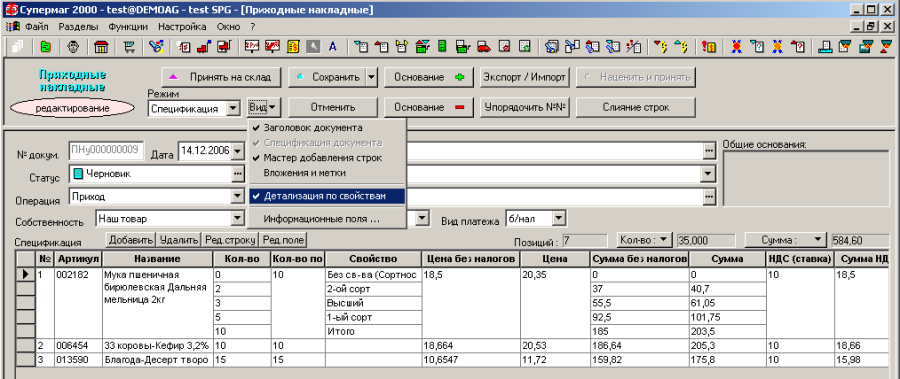900x379 pixels.
Task: Click the red delivery truck icon
Action: pos(483,47)
